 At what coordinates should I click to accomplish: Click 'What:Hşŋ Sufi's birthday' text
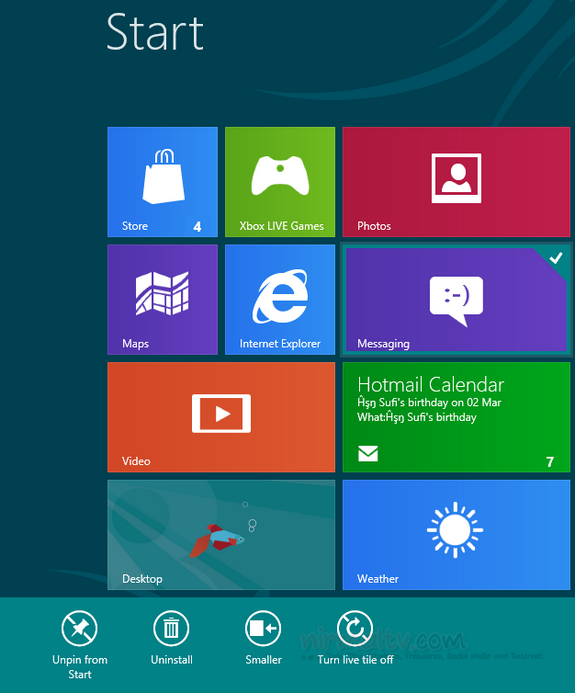[x=417, y=418]
